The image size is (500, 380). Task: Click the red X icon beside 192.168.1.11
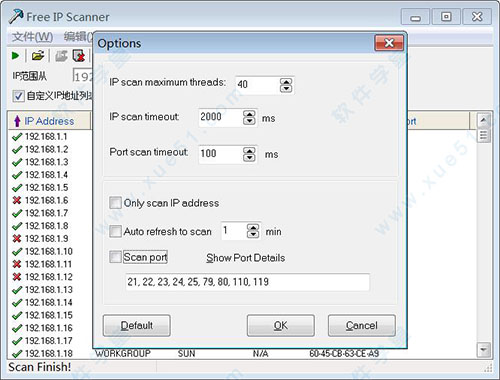point(17,264)
